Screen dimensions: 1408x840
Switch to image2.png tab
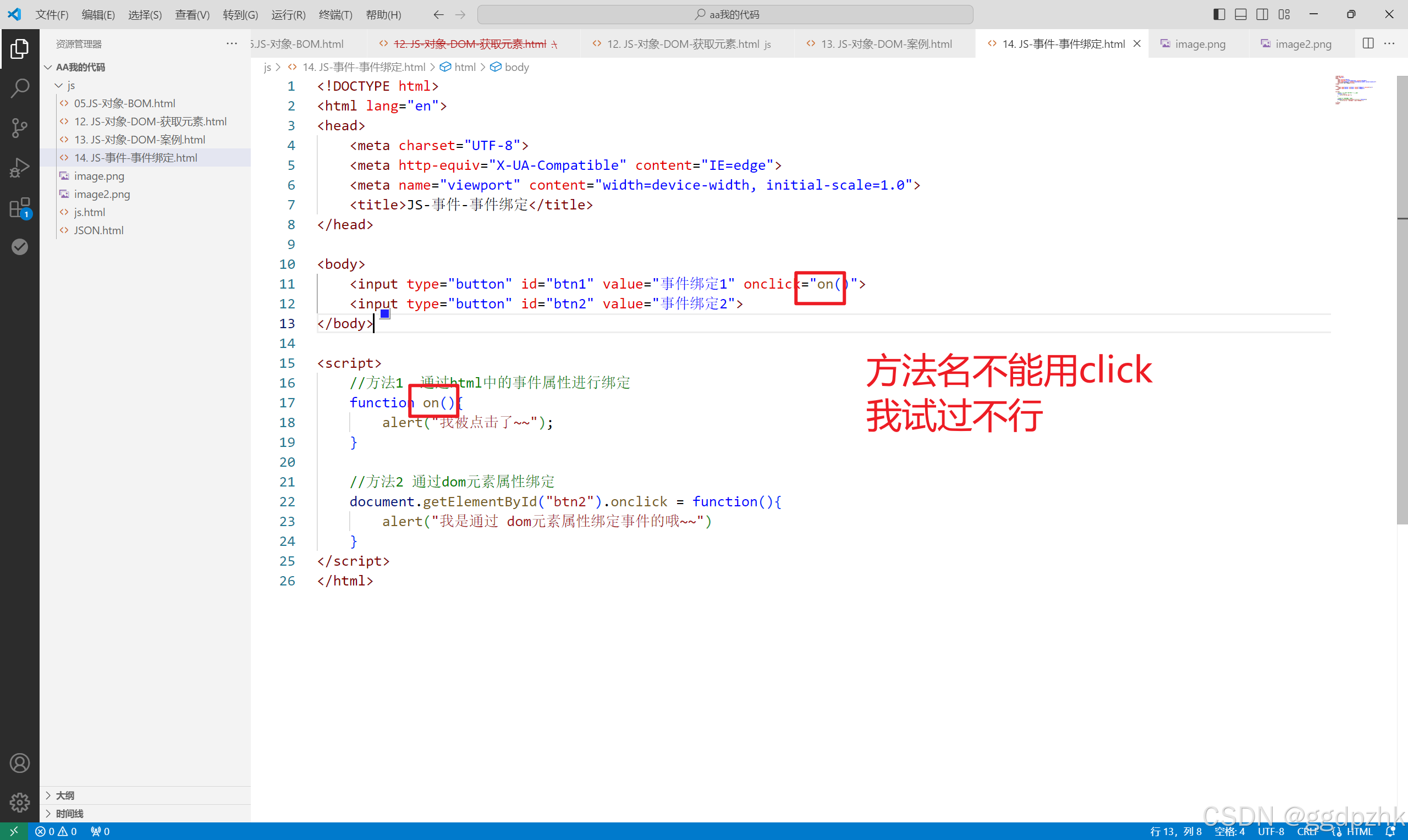[x=1303, y=43]
